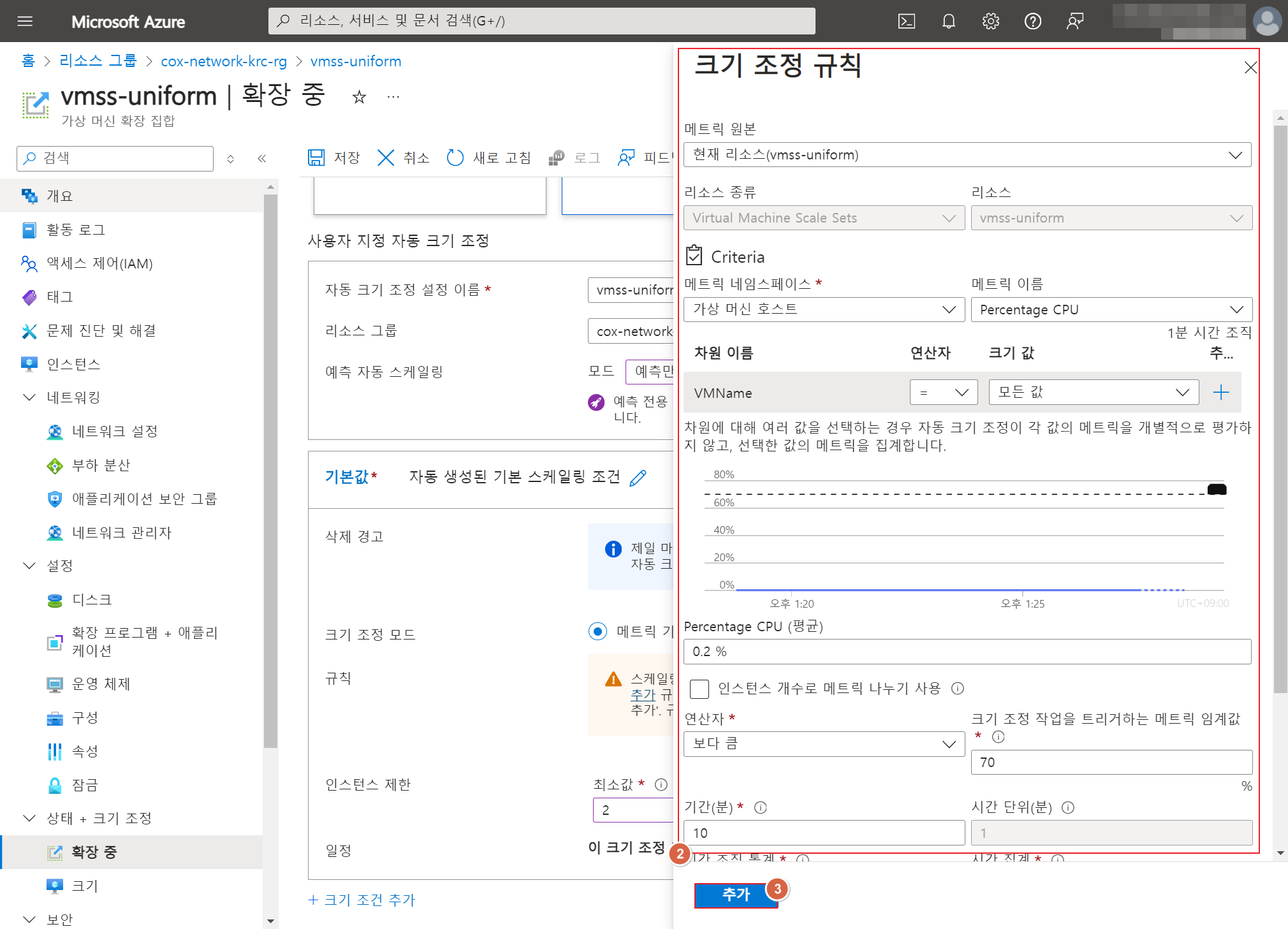The width and height of the screenshot is (1288, 929).
Task: Open the metric namespace dropdown
Action: pyautogui.click(x=824, y=309)
